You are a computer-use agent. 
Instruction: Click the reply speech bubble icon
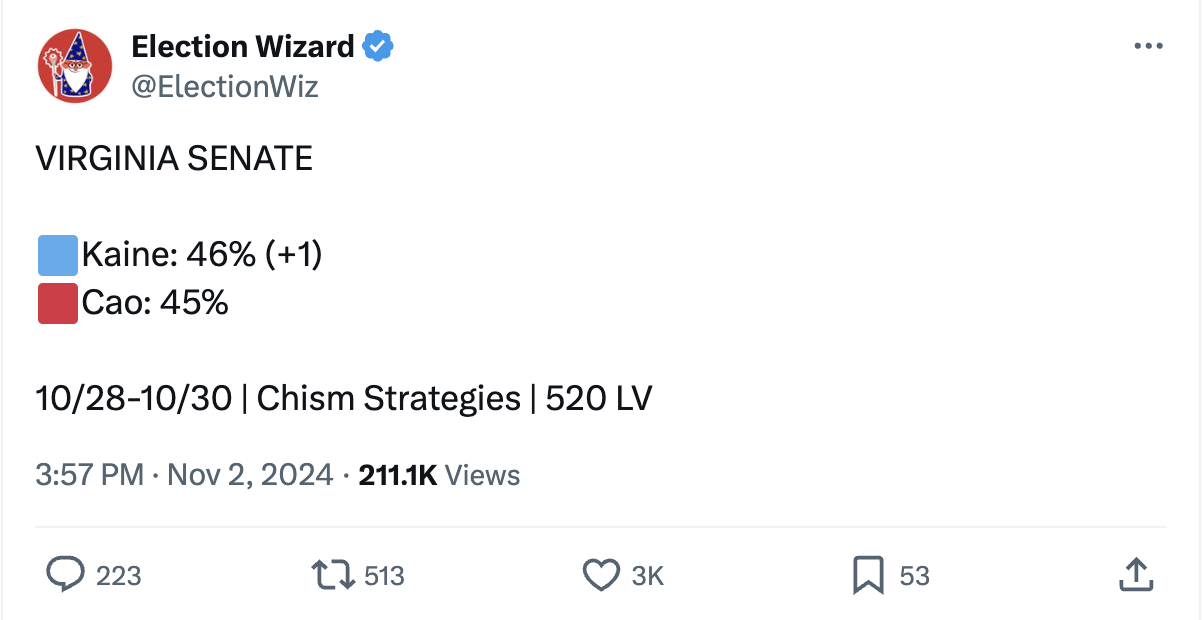point(66,574)
